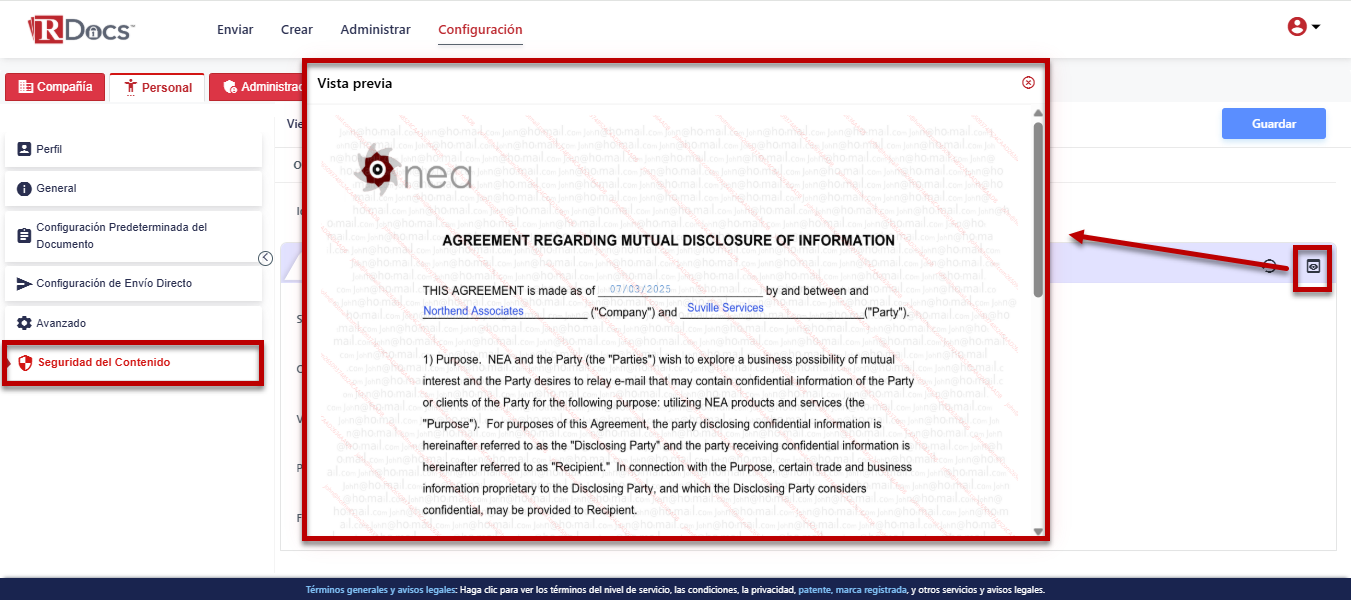Click the Seguridad del Contenido shield icon
Viewport: 1351px width, 600px height.
(26, 363)
